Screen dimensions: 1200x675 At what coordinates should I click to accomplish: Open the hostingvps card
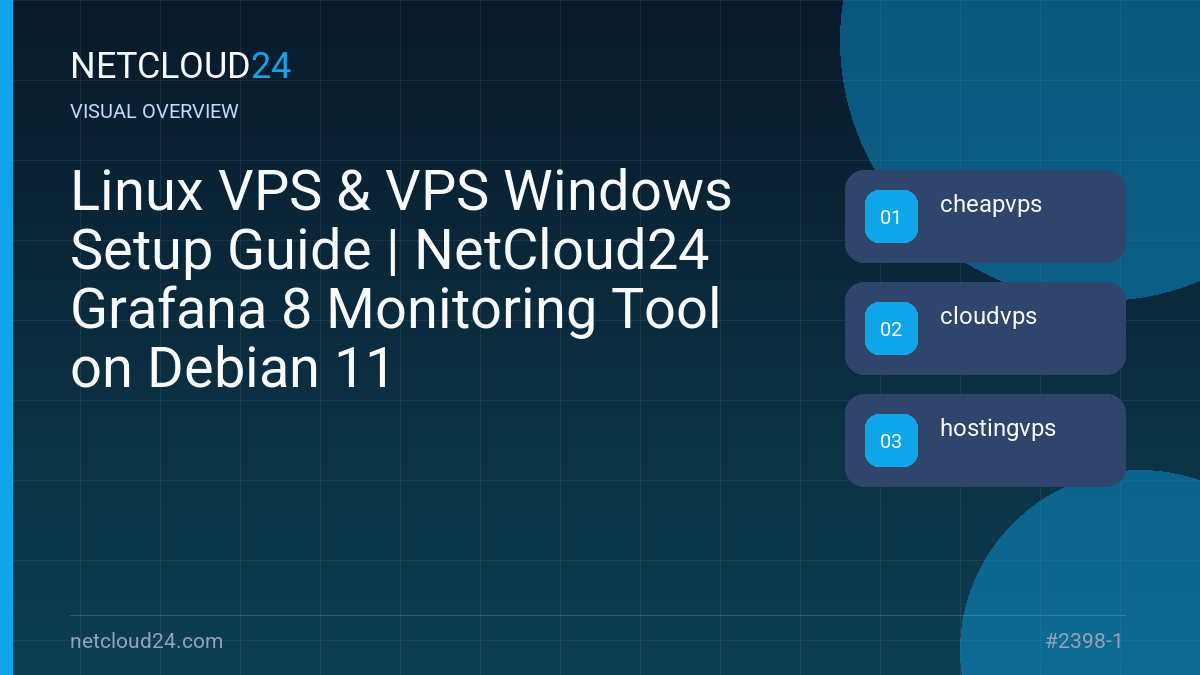click(x=985, y=440)
